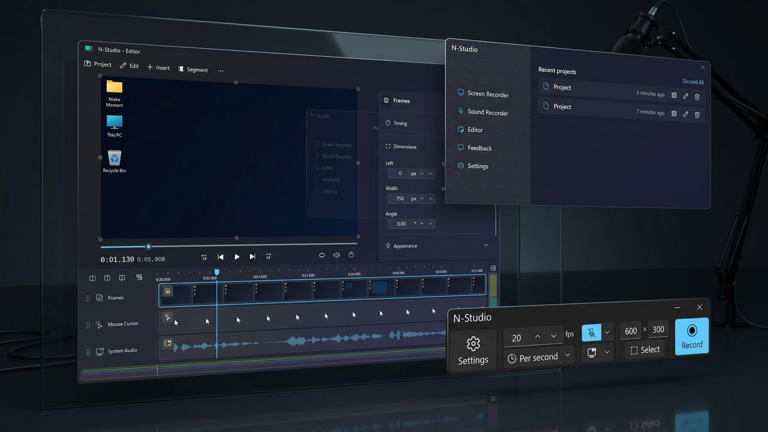Click the first split-layout icon above tracks
This screenshot has width=768, height=432.
coord(92,278)
